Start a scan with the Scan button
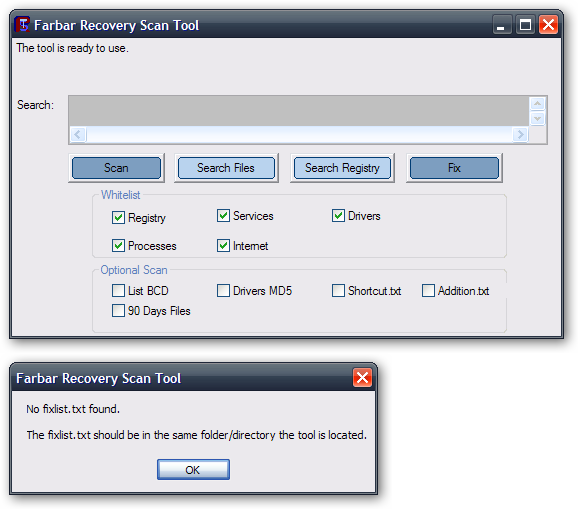Image resolution: width=578 pixels, height=509 pixels. tap(116, 168)
